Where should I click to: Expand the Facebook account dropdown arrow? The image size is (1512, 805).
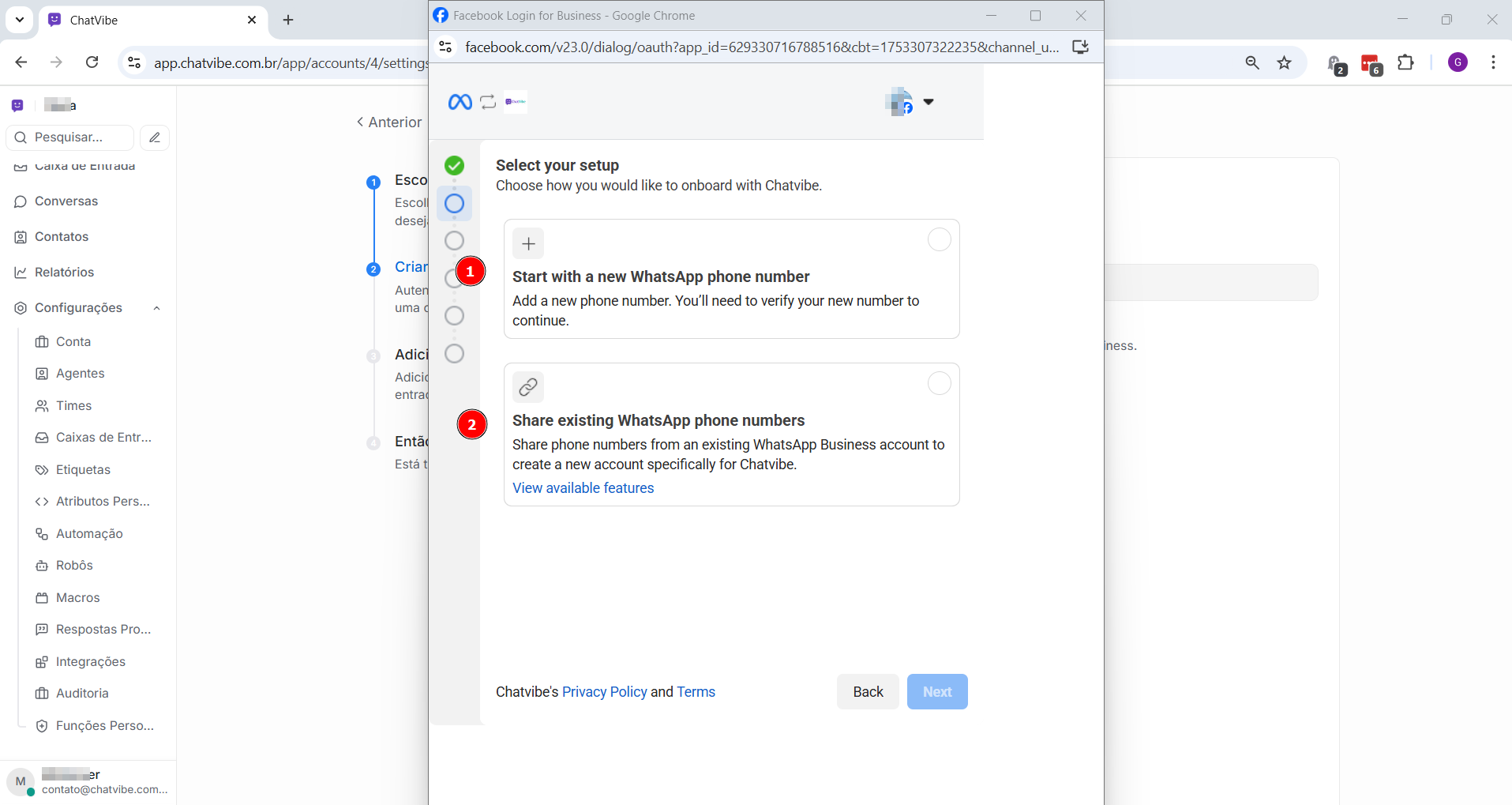(x=929, y=102)
